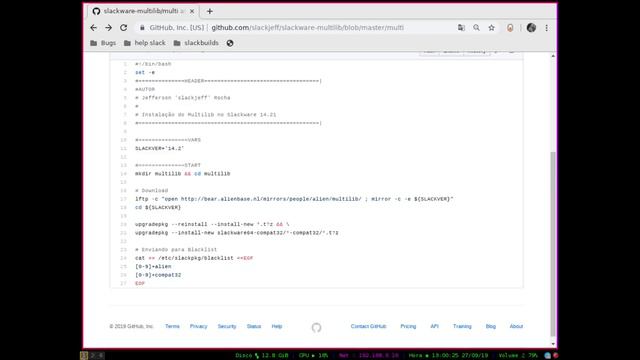Image resolution: width=640 pixels, height=360 pixels.
Task: Click the 'set -e' code line
Action: pos(145,73)
